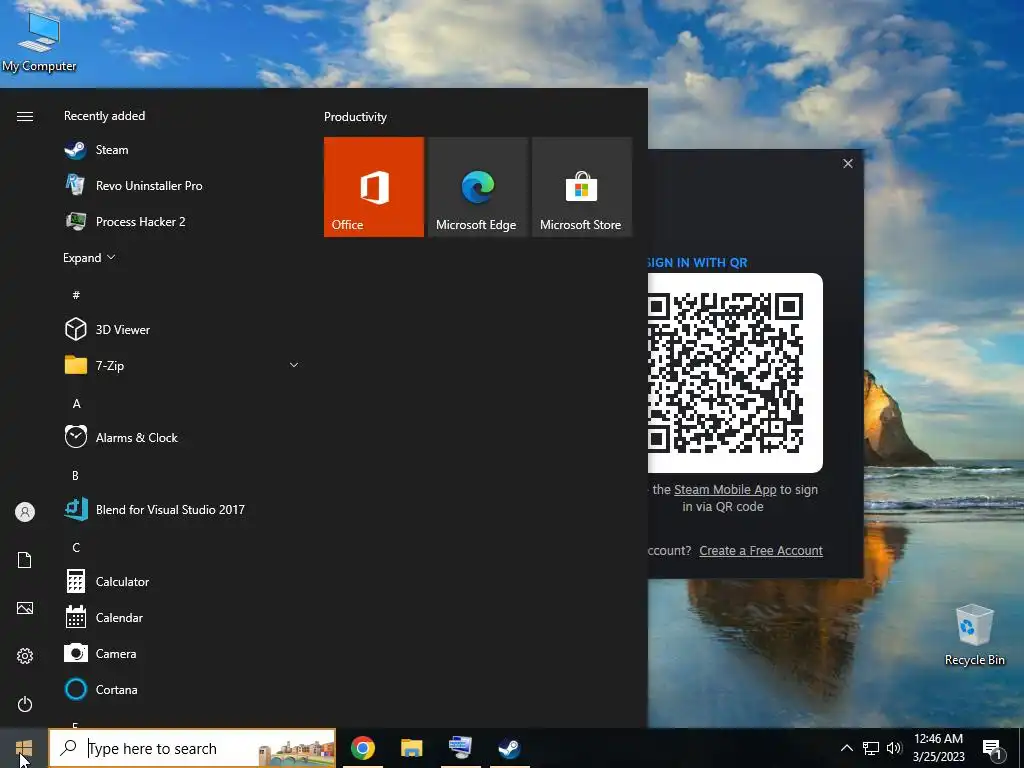Click the C letter group header
This screenshot has width=1024, height=768.
76,547
